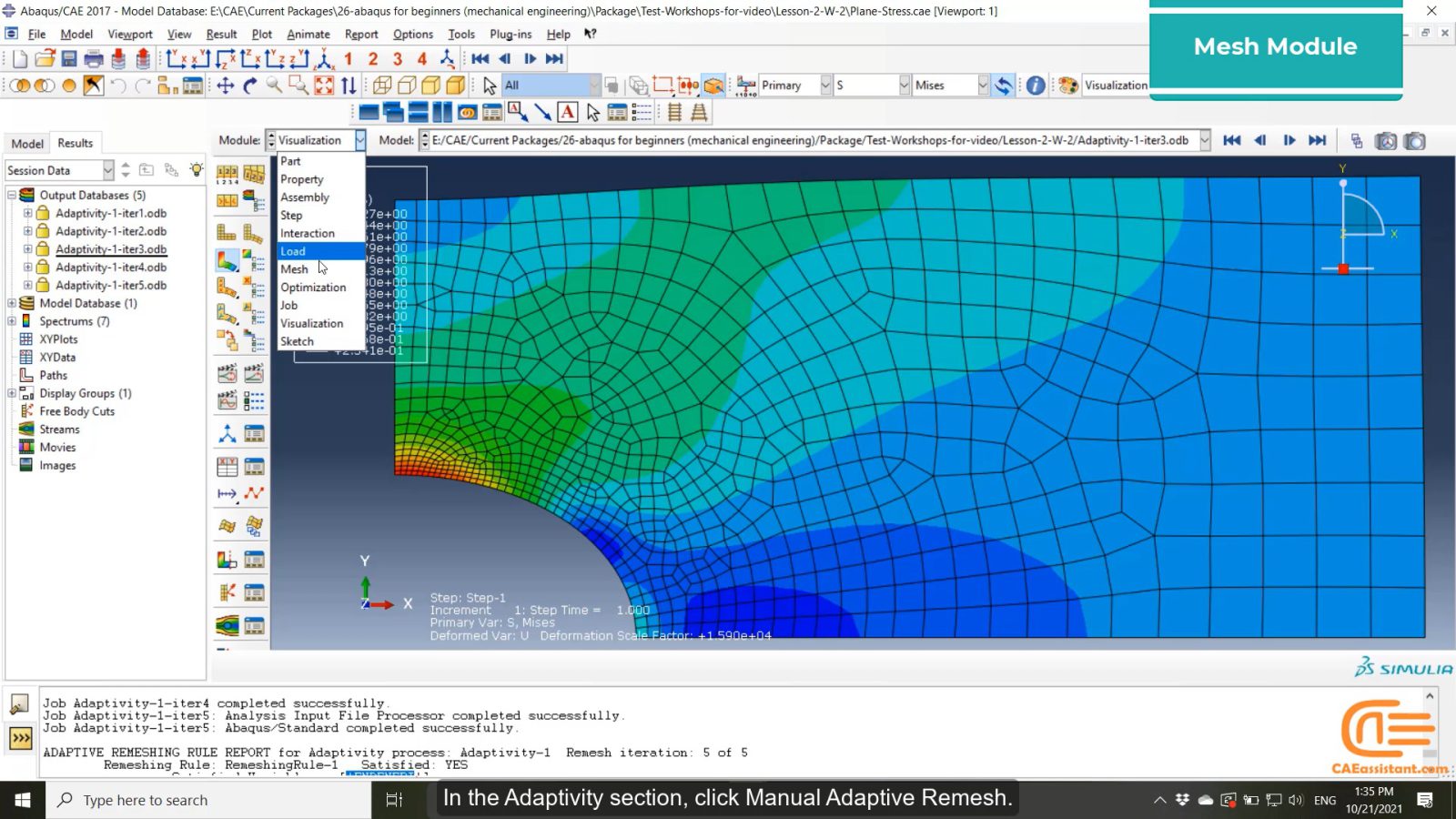The image size is (1456, 819).
Task: Apply saved view number 3
Action: point(398,59)
